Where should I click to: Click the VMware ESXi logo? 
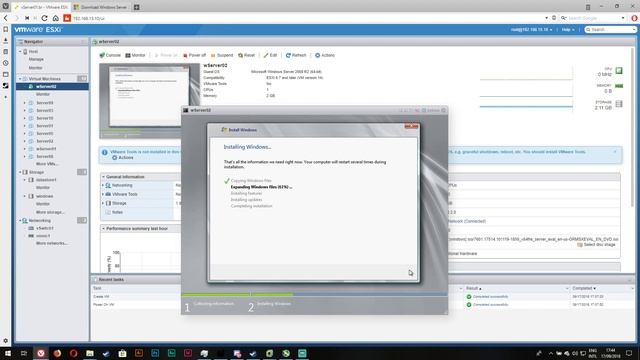click(38, 29)
